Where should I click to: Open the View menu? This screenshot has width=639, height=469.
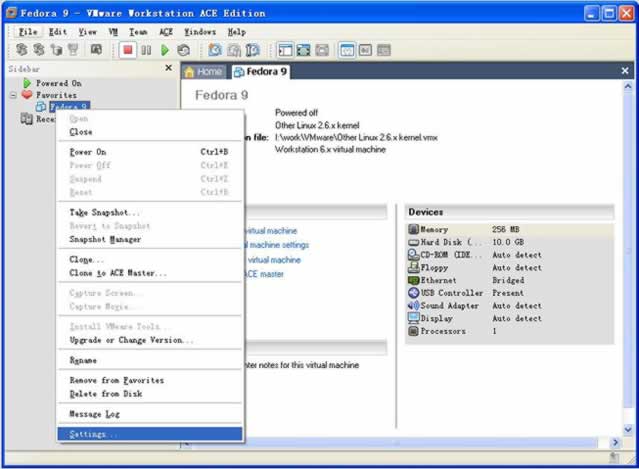(88, 32)
